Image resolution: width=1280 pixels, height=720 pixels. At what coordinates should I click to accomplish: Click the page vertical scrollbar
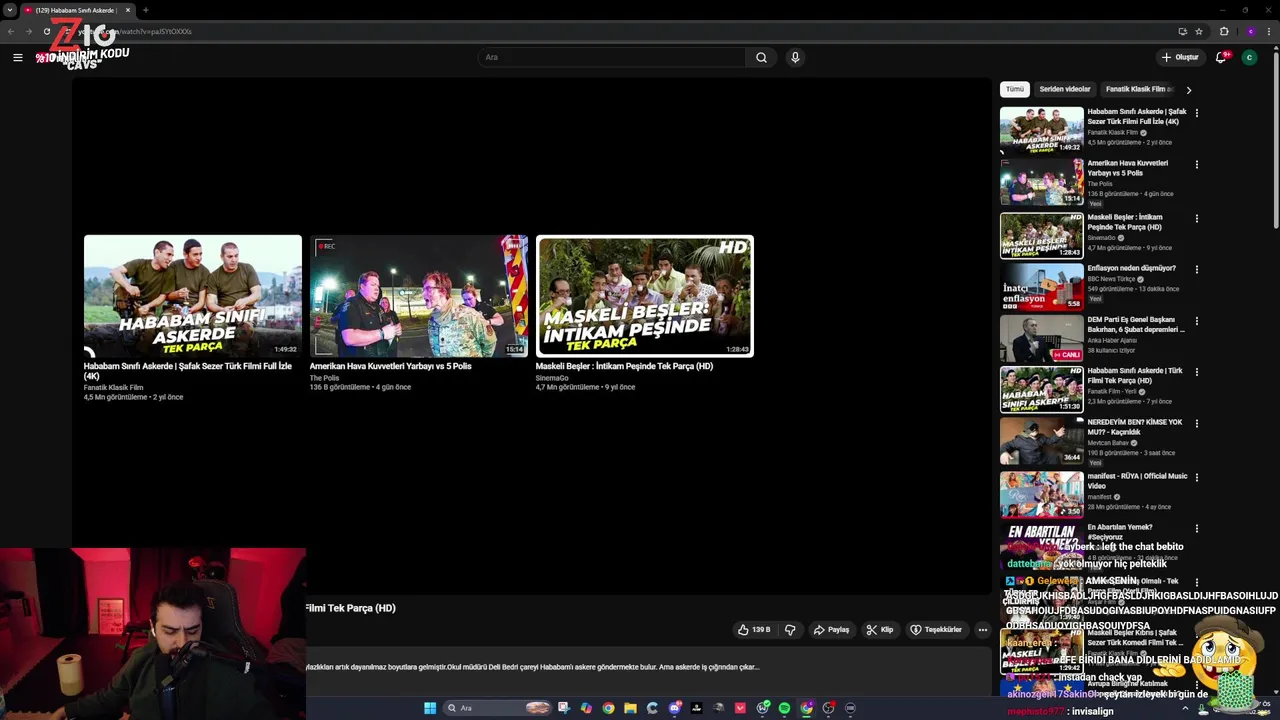pyautogui.click(x=1274, y=140)
